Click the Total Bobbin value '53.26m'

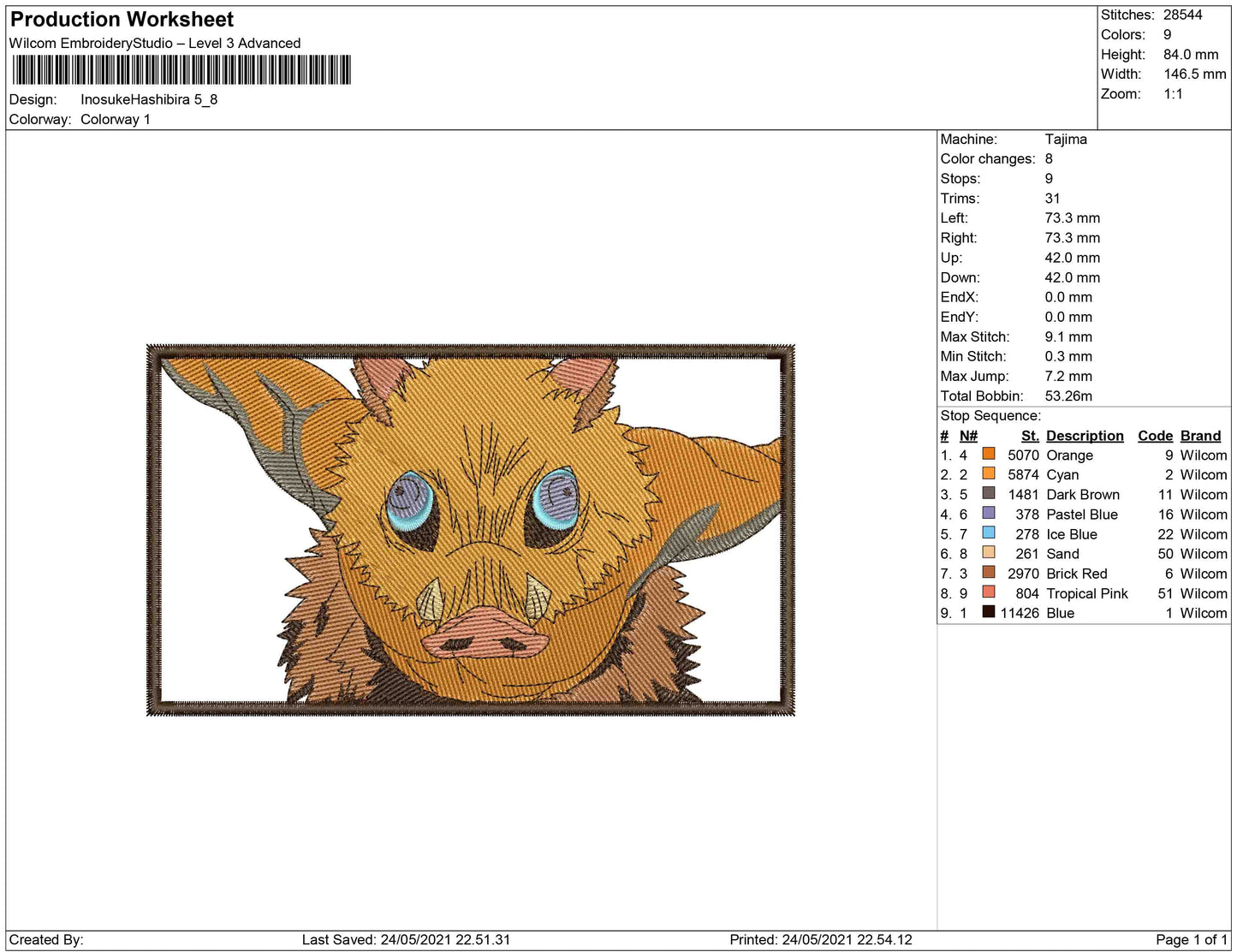(x=1068, y=396)
